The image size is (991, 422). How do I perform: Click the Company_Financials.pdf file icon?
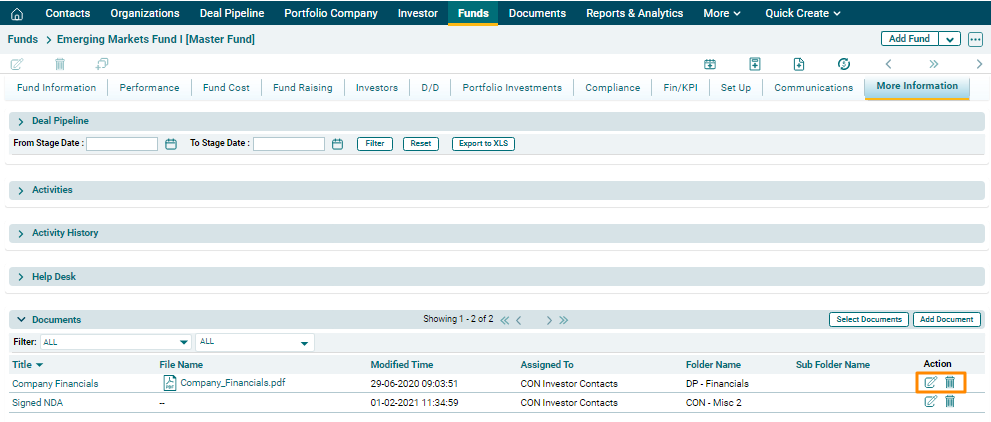point(170,382)
